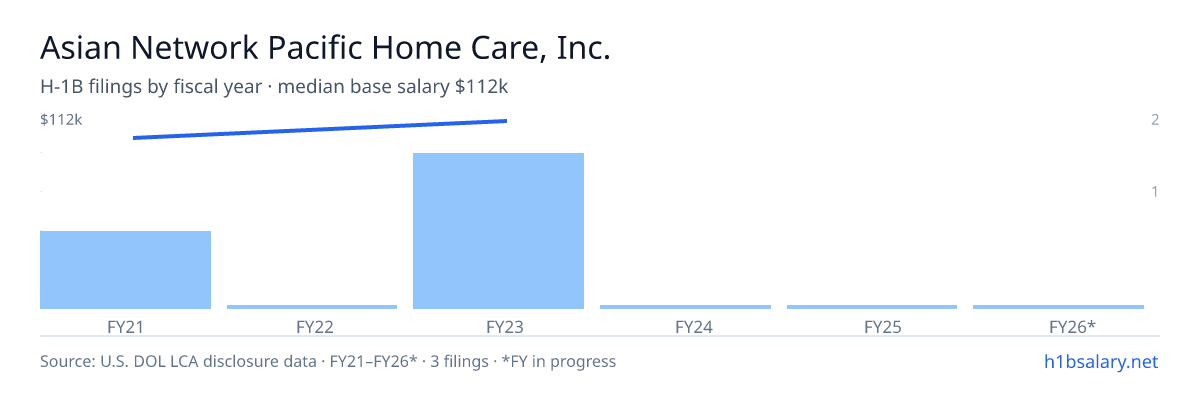1200x400 pixels.
Task: Click the $112k salary axis label
Action: click(61, 120)
